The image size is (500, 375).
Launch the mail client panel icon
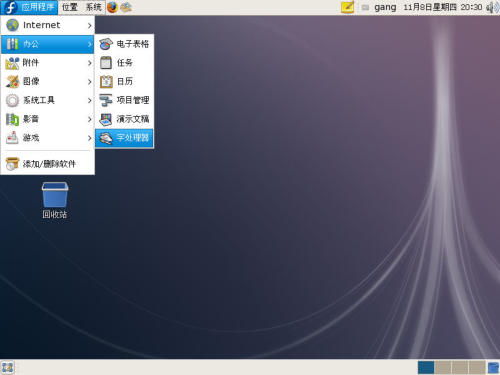(x=126, y=7)
